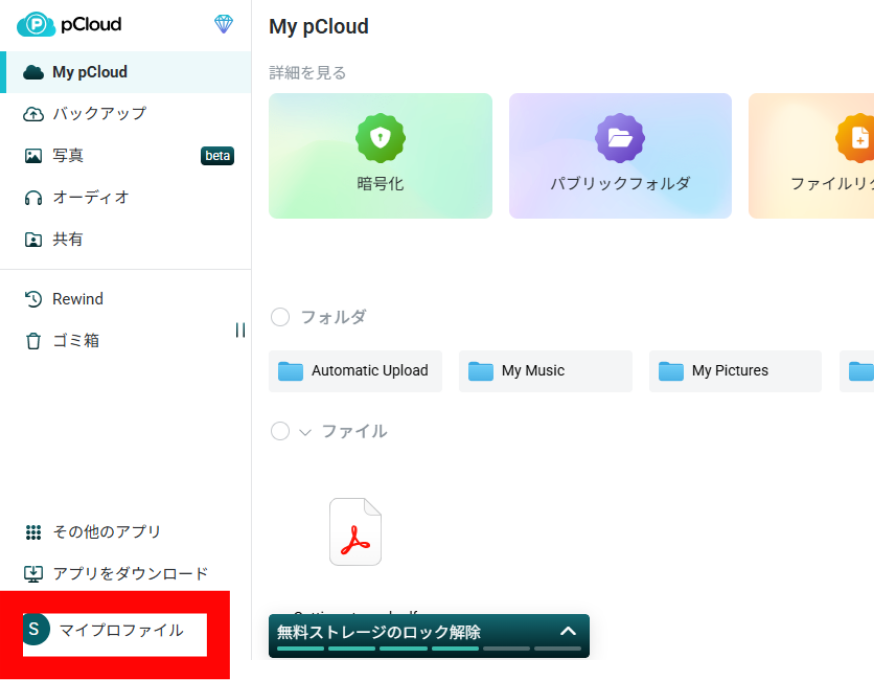Screen dimensions: 874x680
Task: Open the My Music folder
Action: 545,371
